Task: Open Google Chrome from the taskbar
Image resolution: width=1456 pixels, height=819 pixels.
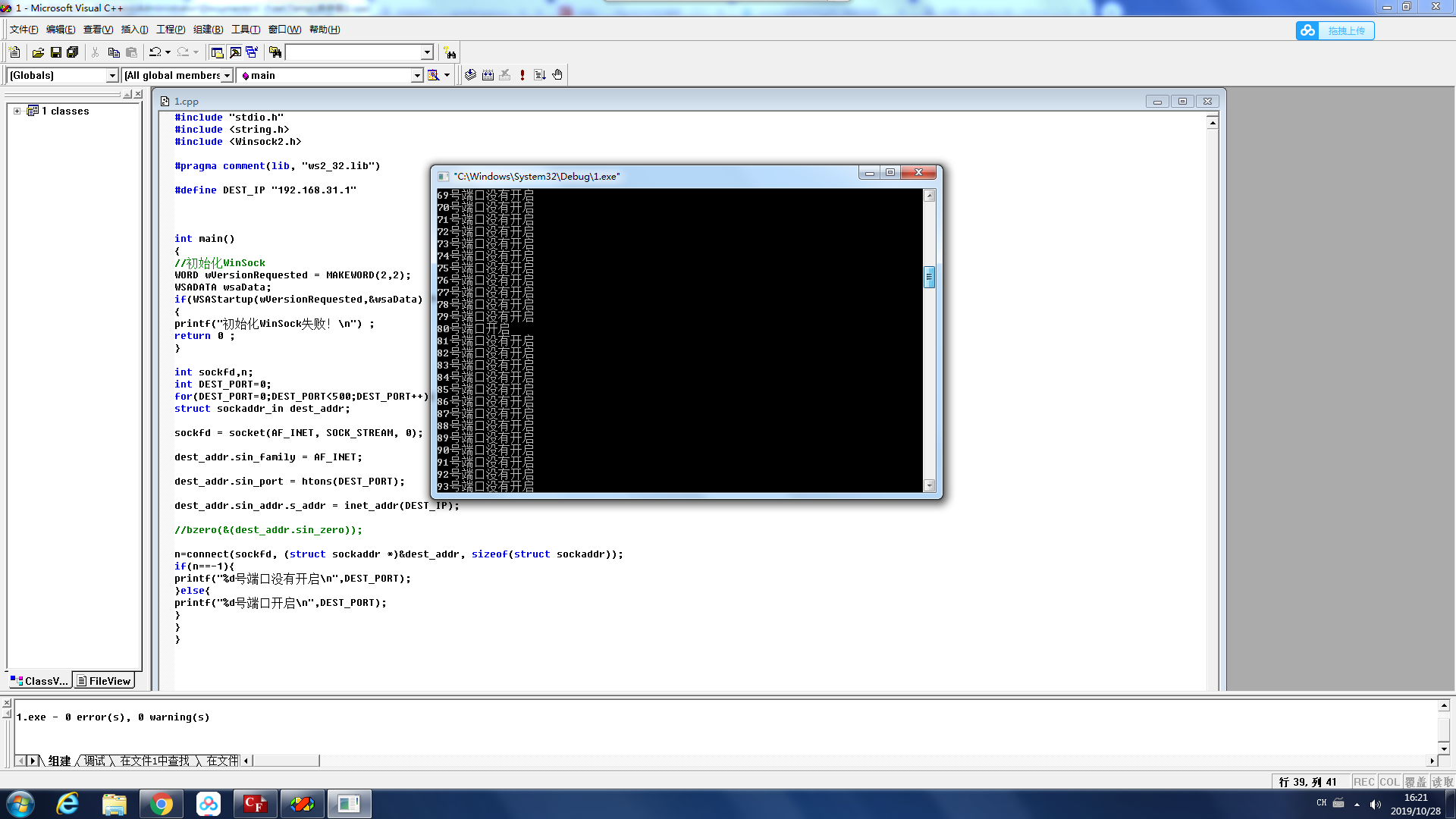Action: 161,804
